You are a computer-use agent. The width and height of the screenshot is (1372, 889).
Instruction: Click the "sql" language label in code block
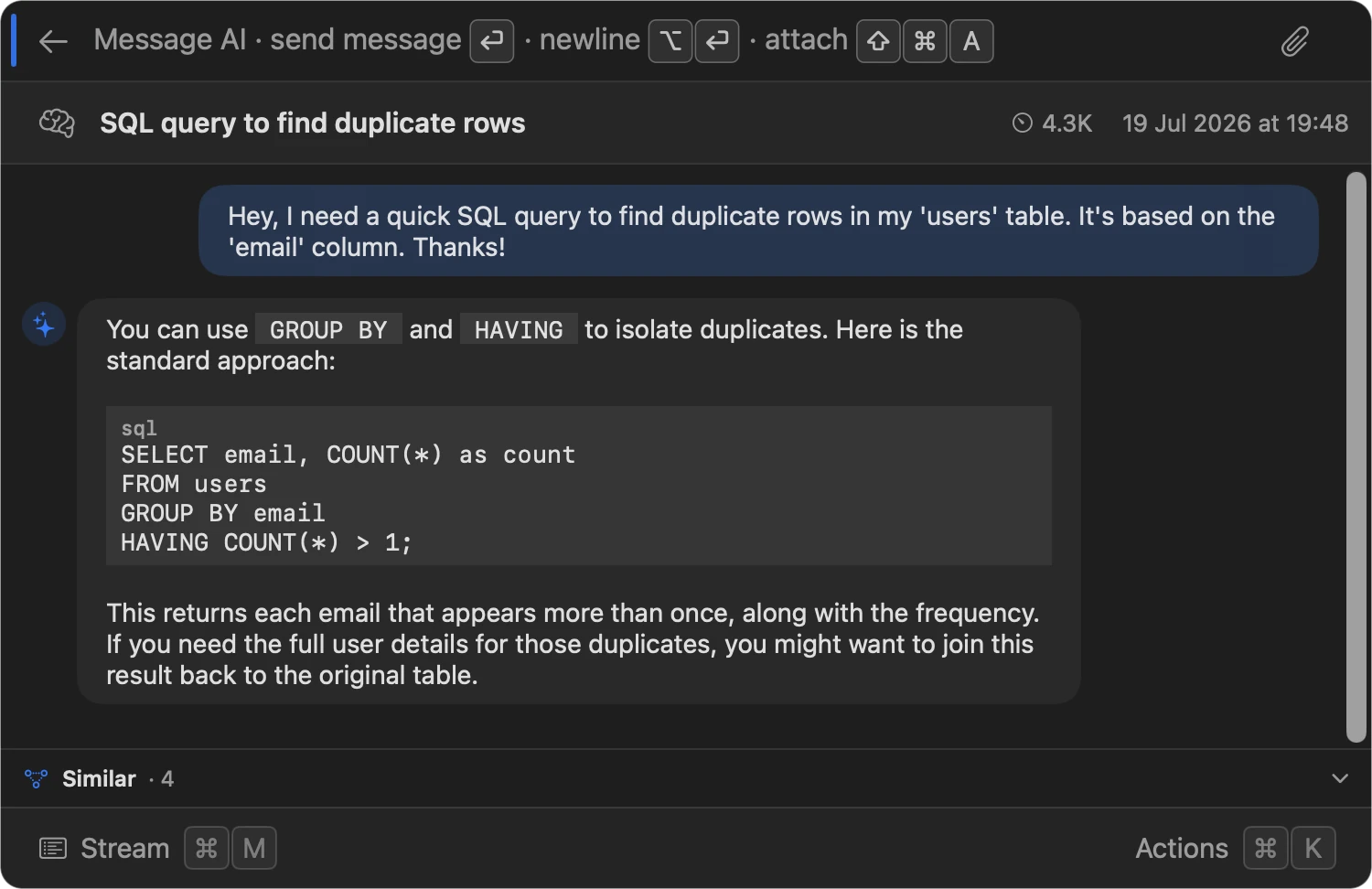click(x=139, y=428)
